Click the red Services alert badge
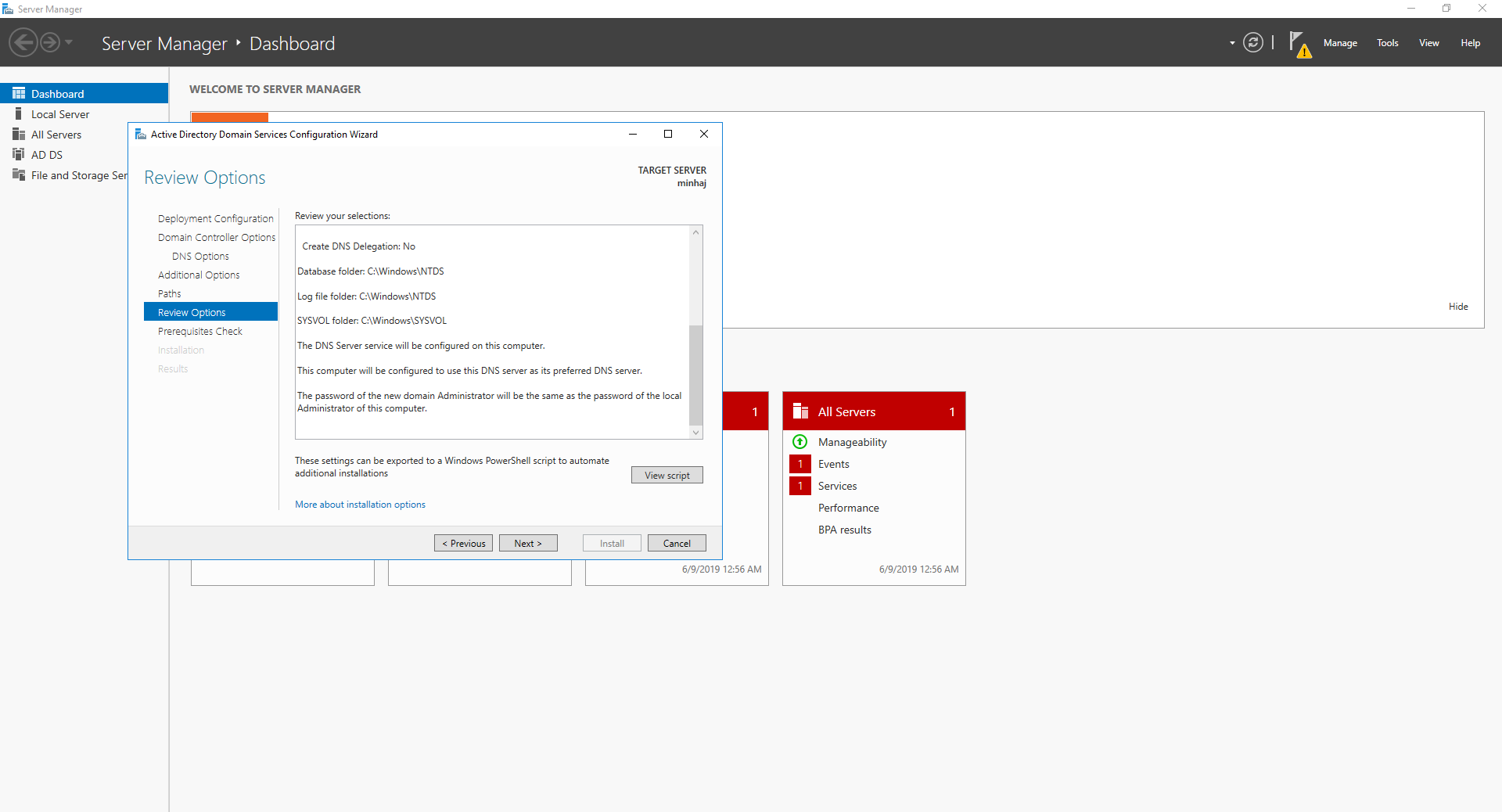1502x812 pixels. (x=800, y=486)
